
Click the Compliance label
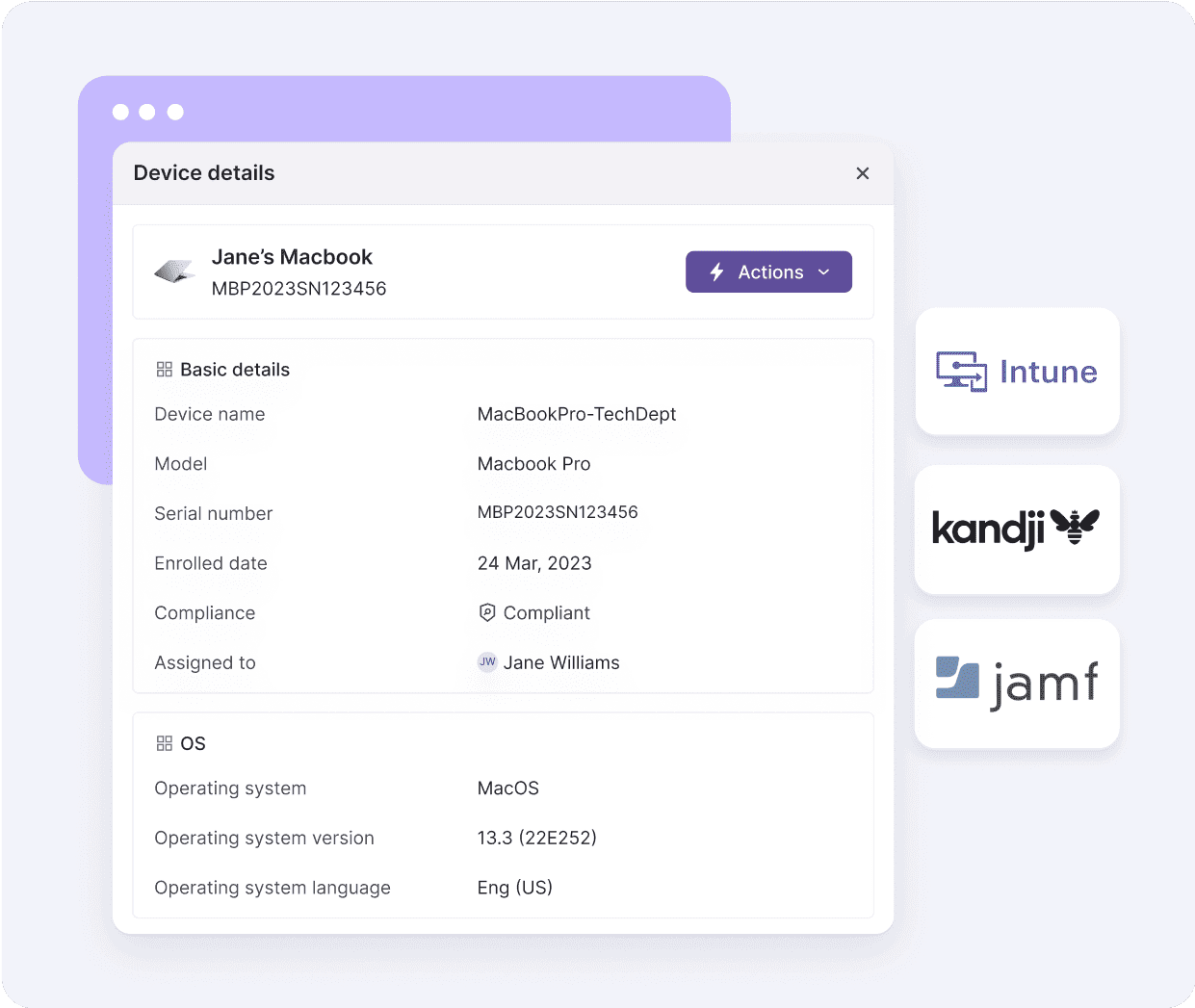(x=205, y=613)
